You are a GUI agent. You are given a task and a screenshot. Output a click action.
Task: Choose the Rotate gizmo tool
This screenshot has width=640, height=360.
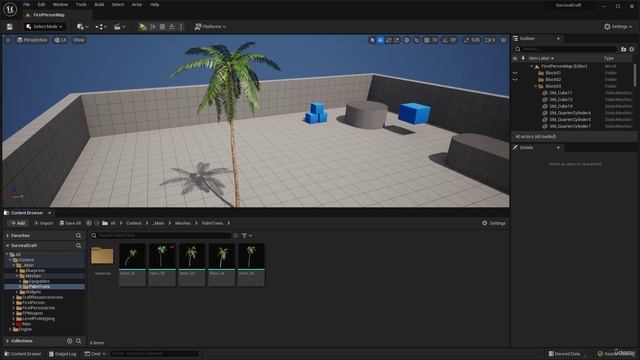(x=389, y=40)
